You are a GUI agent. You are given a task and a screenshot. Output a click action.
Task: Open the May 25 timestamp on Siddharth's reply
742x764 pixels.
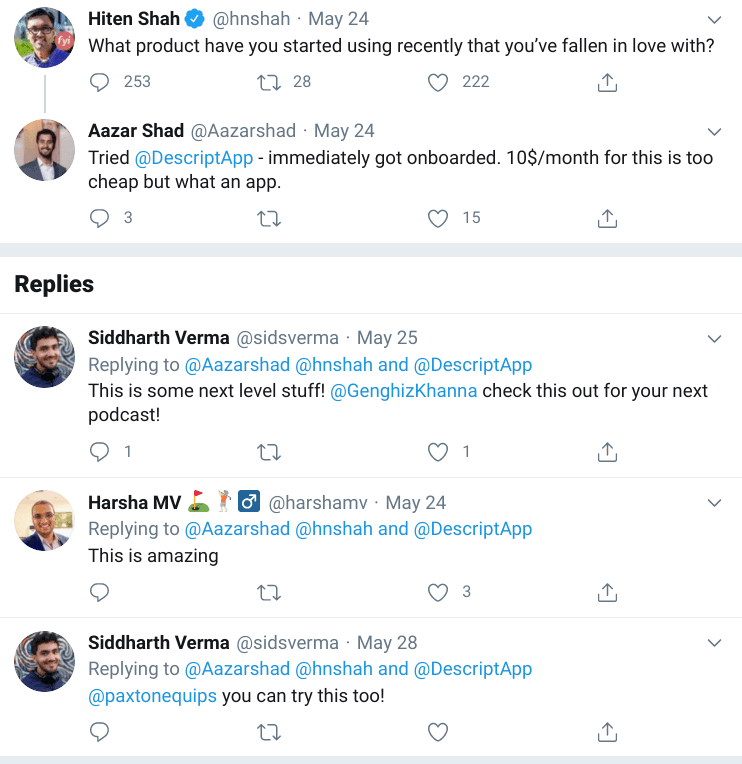click(387, 338)
